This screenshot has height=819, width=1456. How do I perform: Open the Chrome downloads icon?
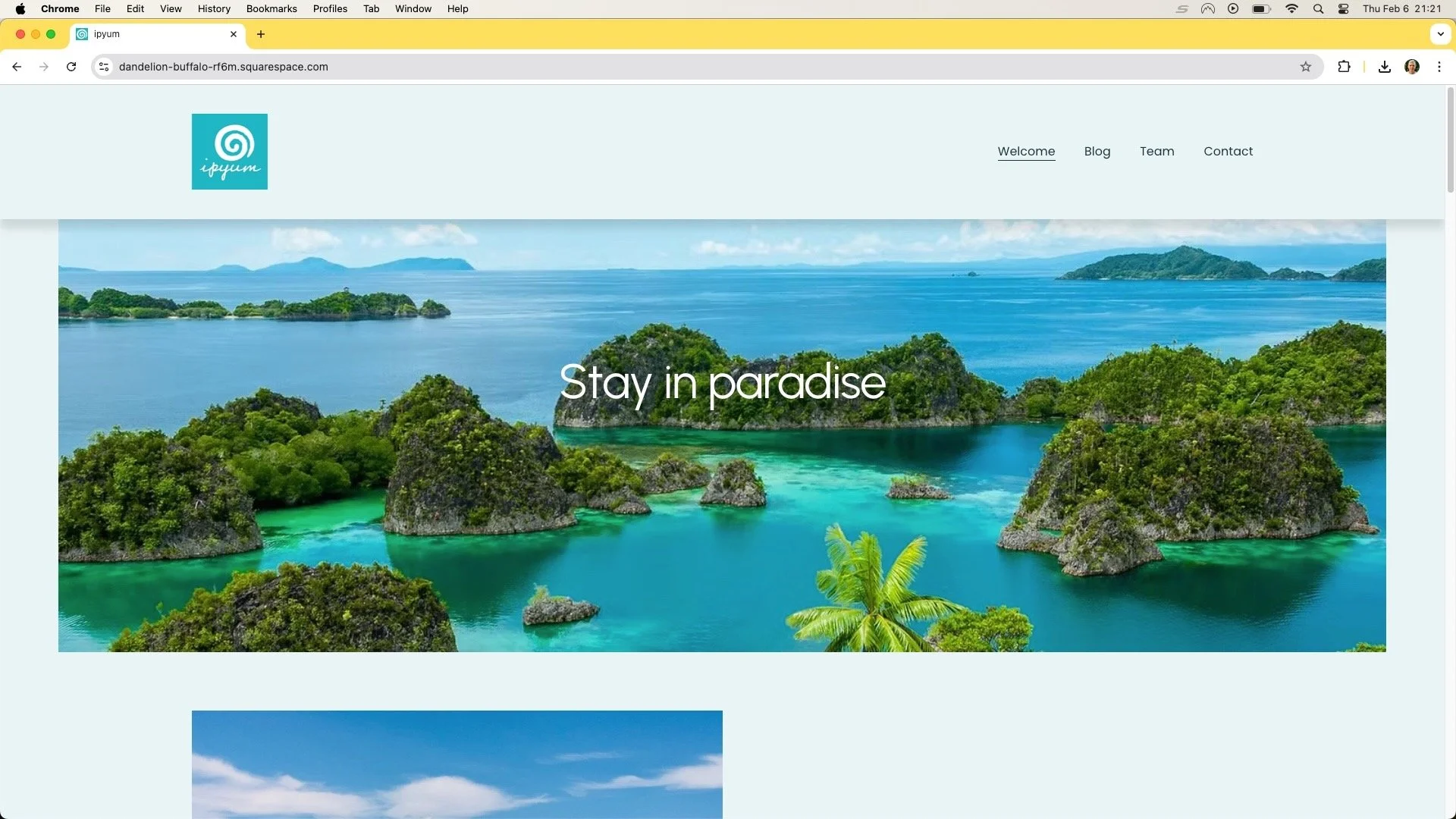pyautogui.click(x=1384, y=67)
